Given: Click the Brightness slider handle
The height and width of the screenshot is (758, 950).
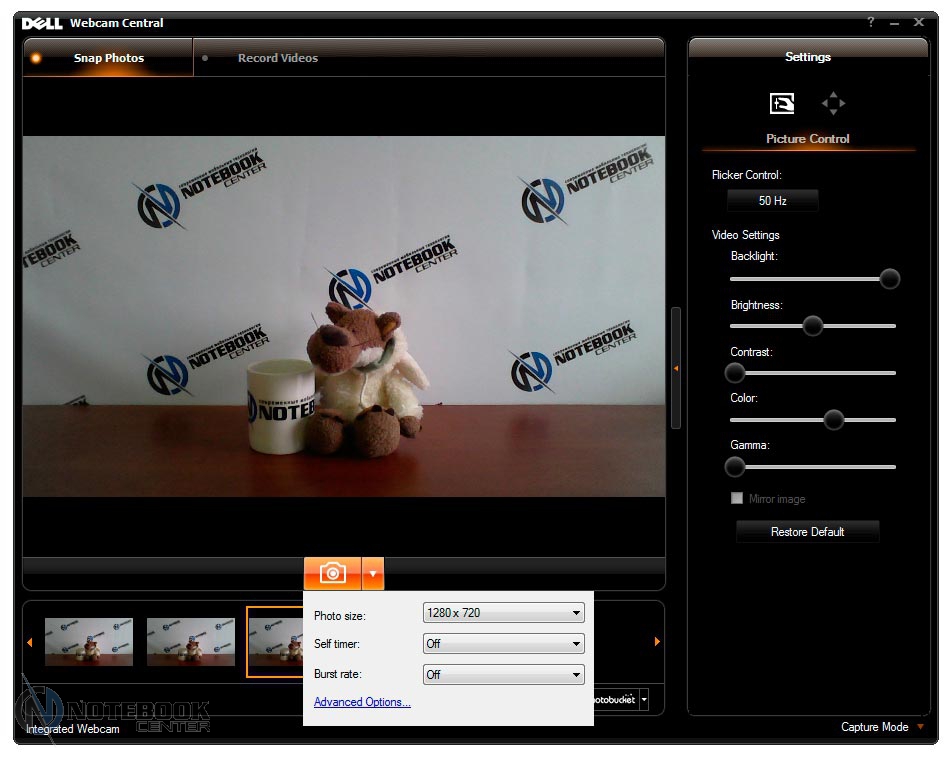Looking at the screenshot, I should (812, 326).
